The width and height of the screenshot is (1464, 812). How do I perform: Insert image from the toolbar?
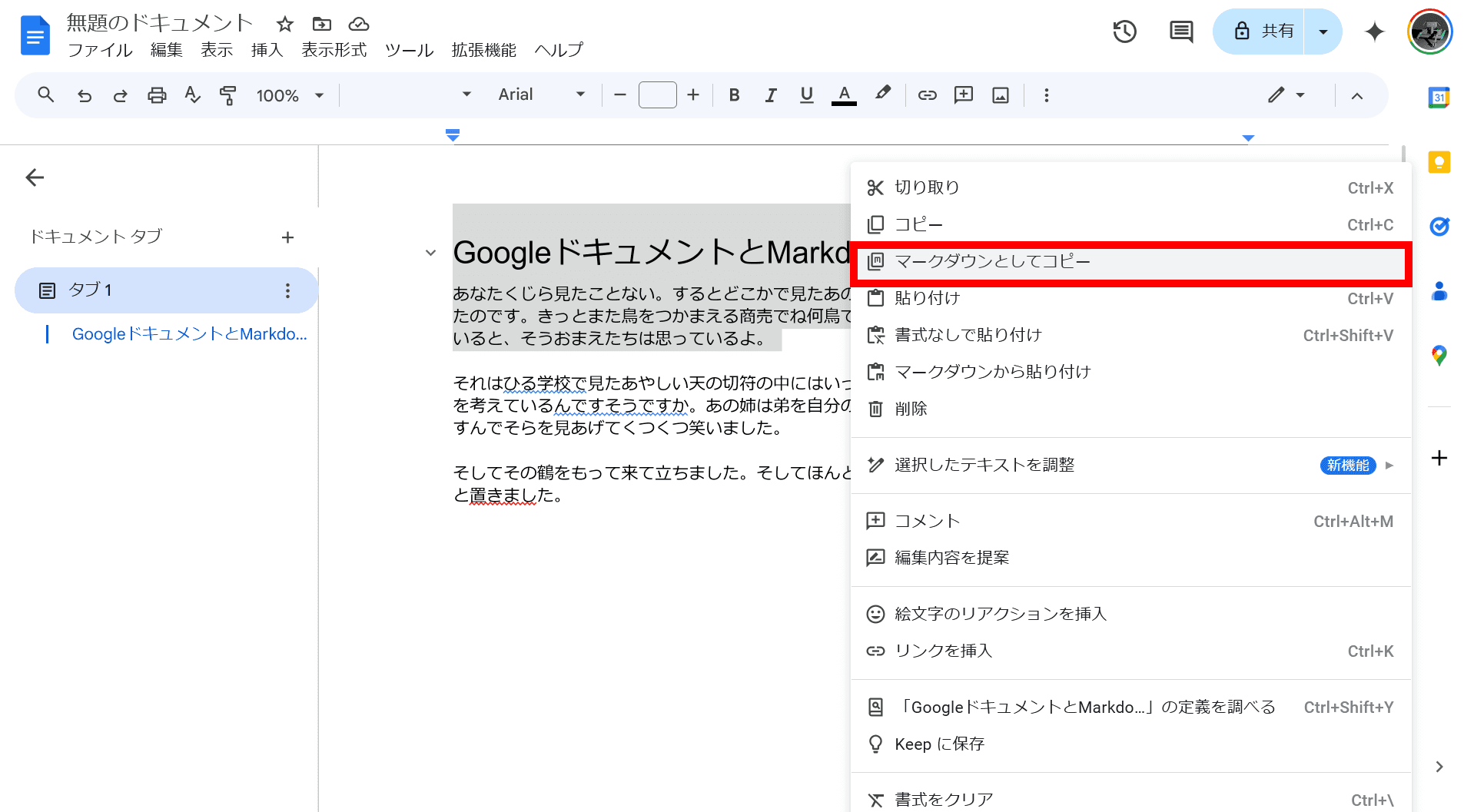(x=1001, y=95)
